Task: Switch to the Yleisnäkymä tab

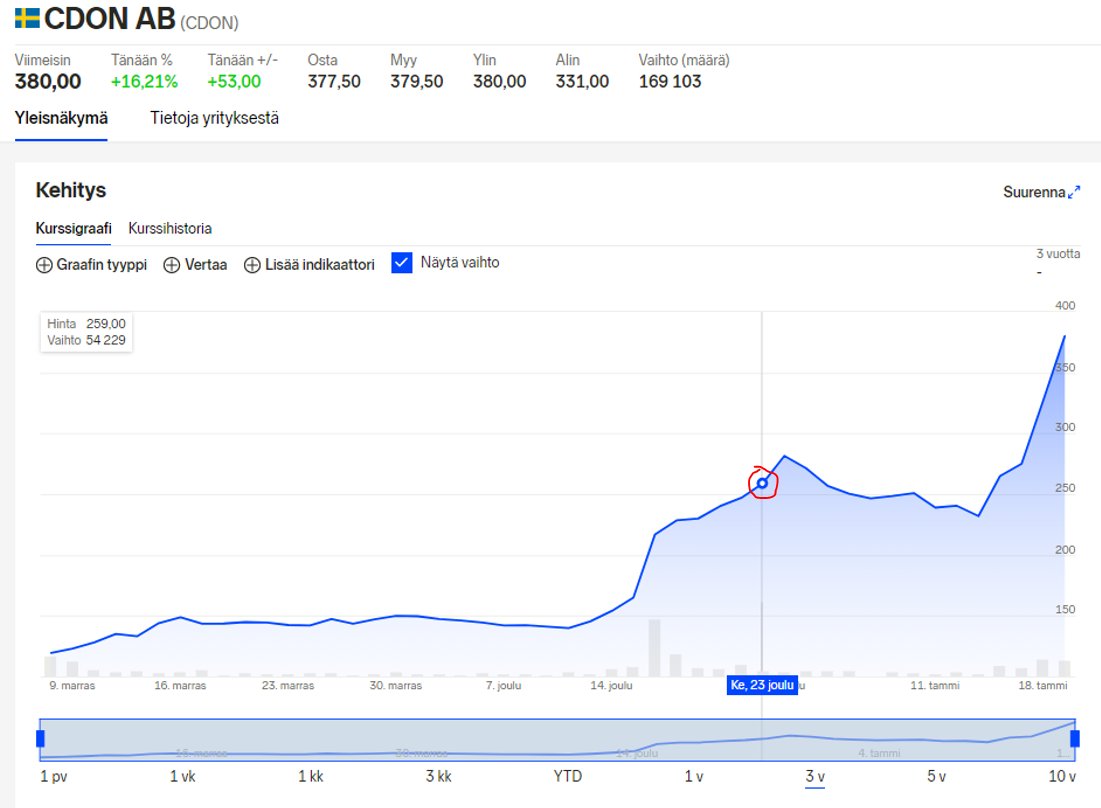Action: coord(61,118)
